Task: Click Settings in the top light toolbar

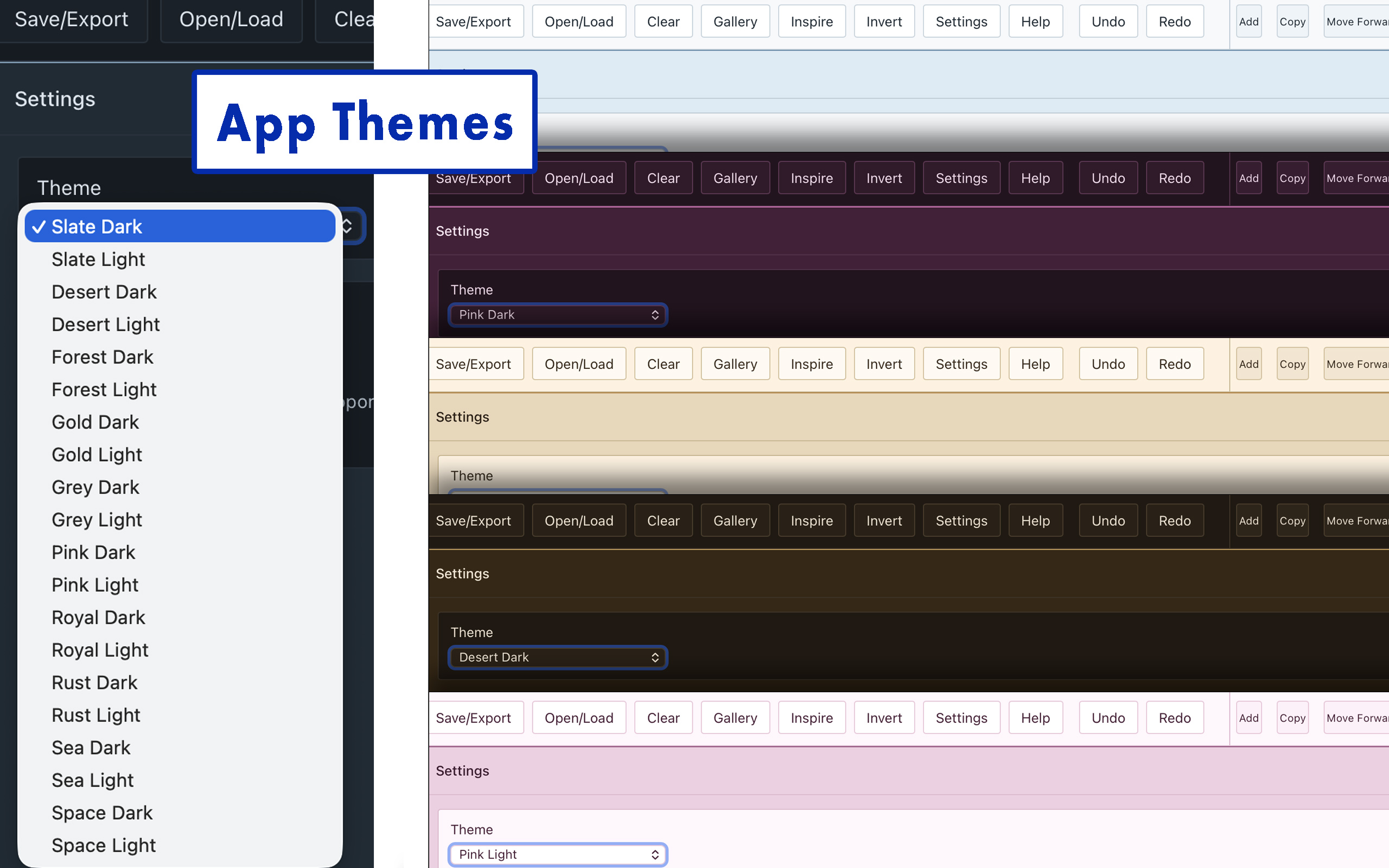Action: pyautogui.click(x=961, y=22)
